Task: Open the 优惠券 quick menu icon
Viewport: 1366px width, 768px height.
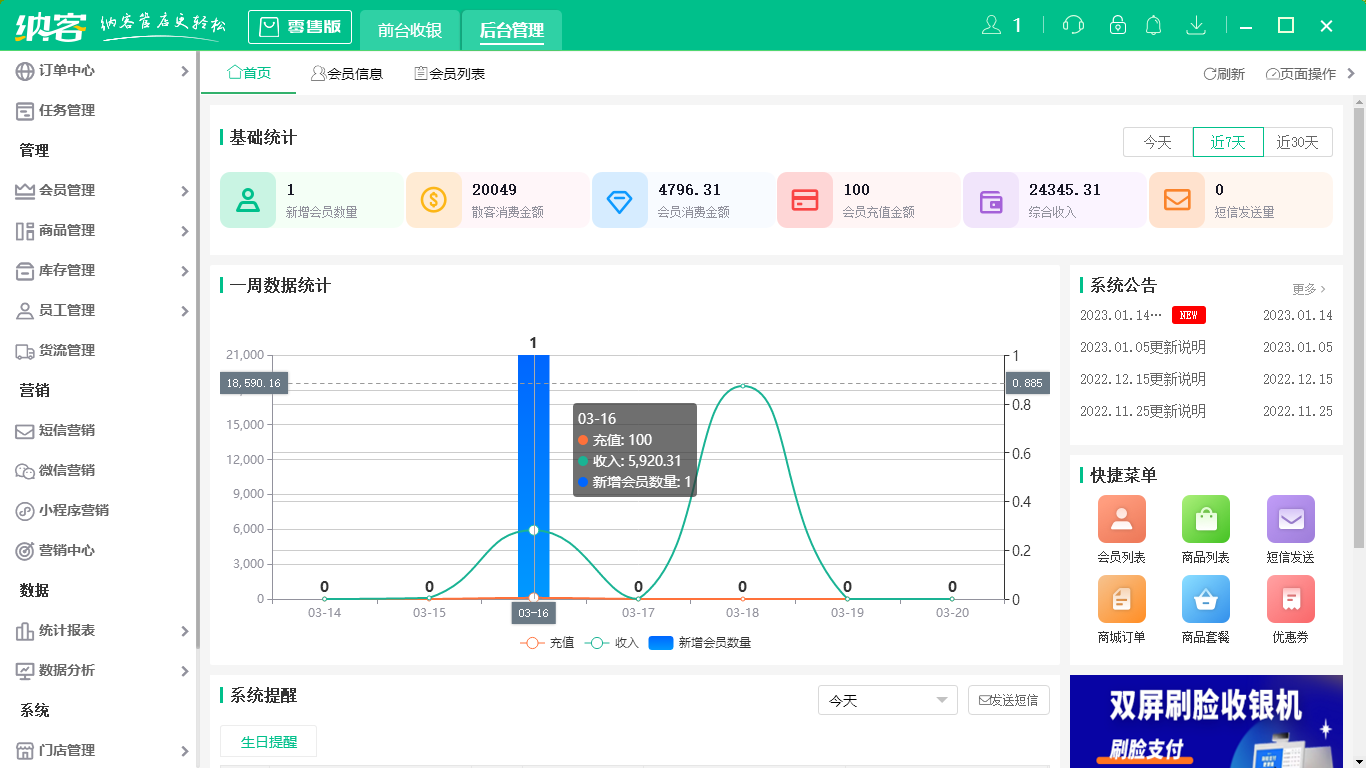Action: coord(1290,600)
